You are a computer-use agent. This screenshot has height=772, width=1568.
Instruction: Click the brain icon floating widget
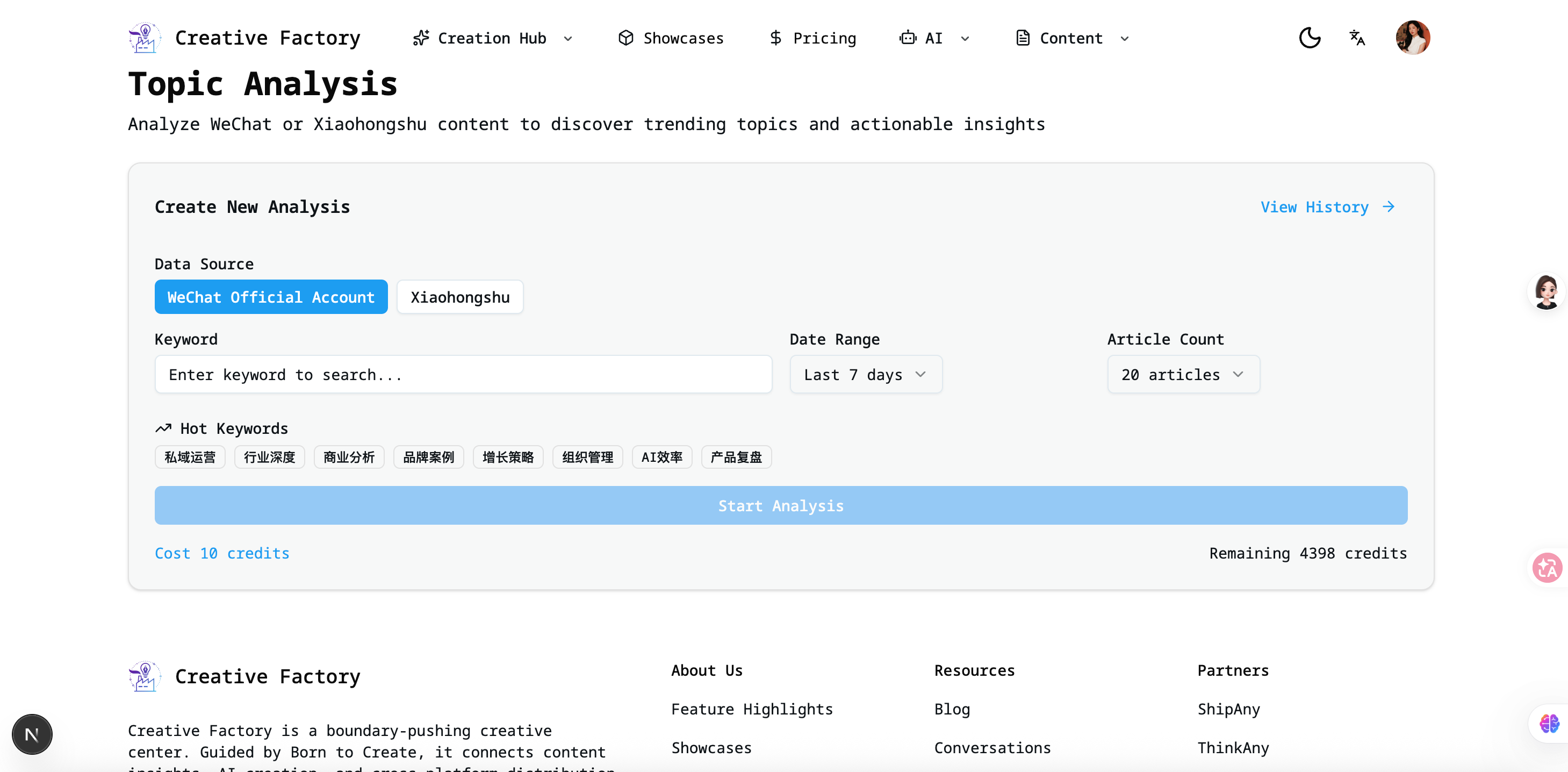(x=1549, y=723)
